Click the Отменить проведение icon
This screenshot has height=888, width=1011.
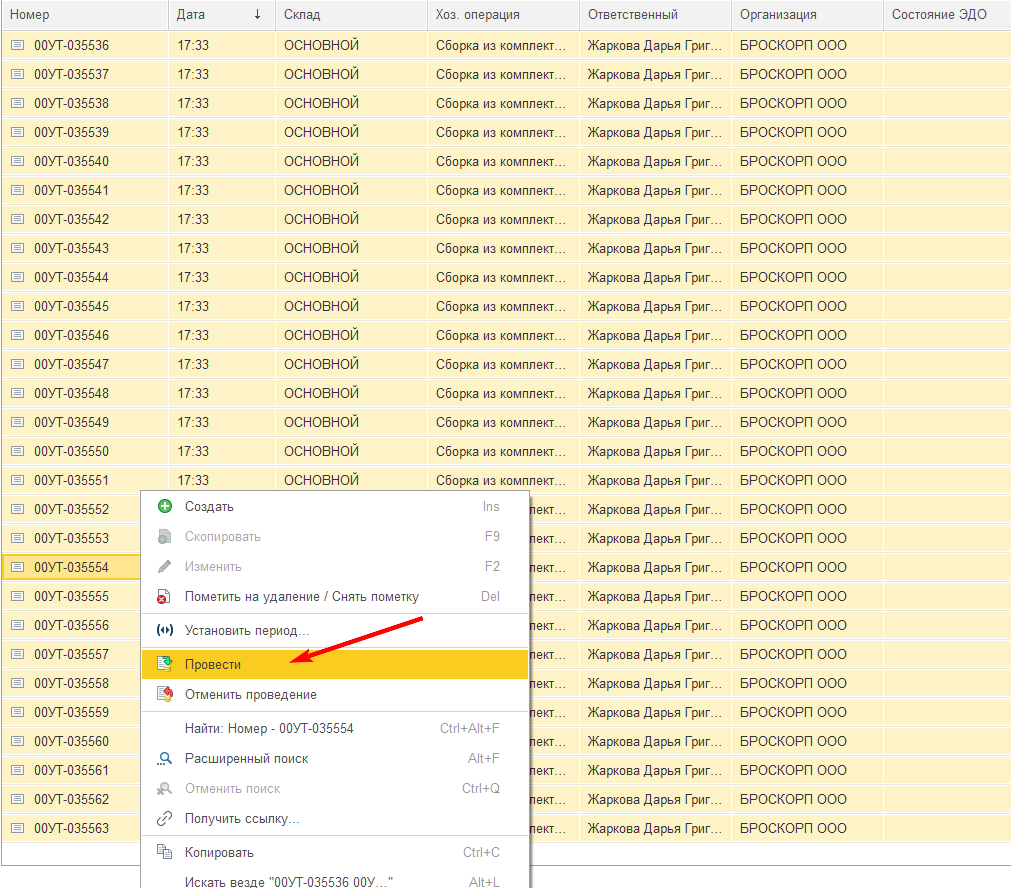click(165, 694)
